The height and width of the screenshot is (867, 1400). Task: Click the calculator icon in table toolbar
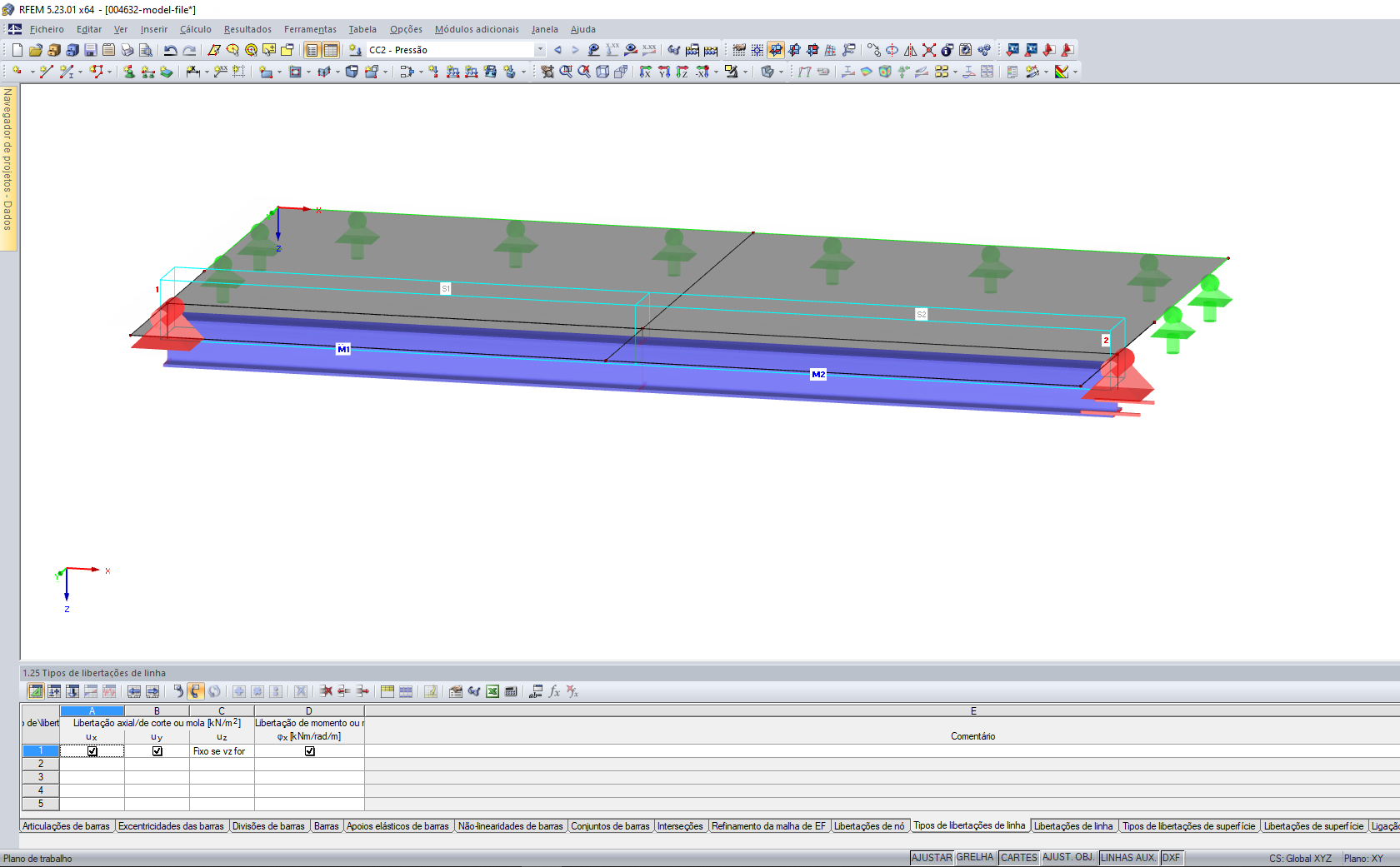pyautogui.click(x=511, y=691)
